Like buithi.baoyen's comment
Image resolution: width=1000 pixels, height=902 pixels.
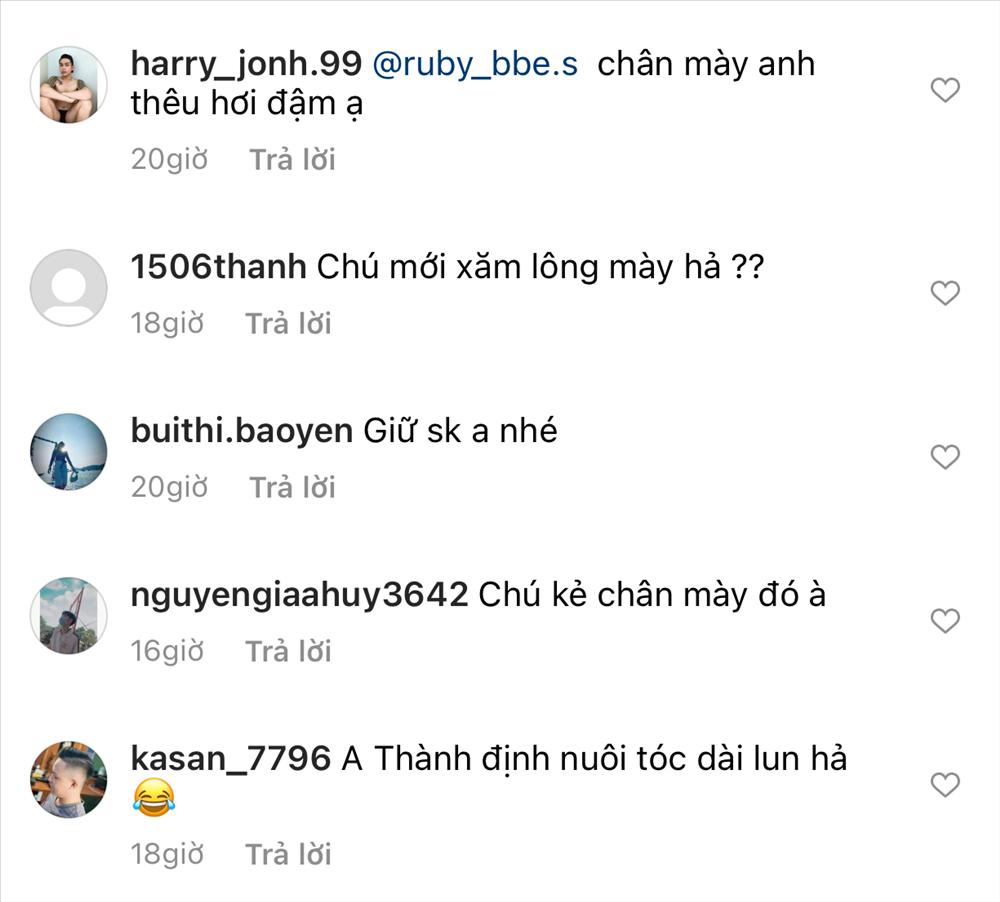(x=945, y=457)
